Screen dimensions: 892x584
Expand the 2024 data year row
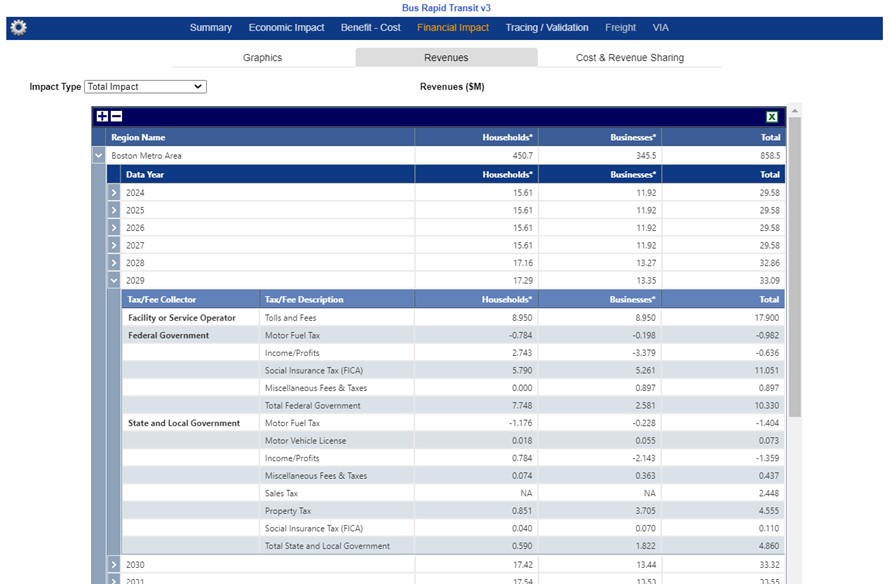tap(113, 193)
